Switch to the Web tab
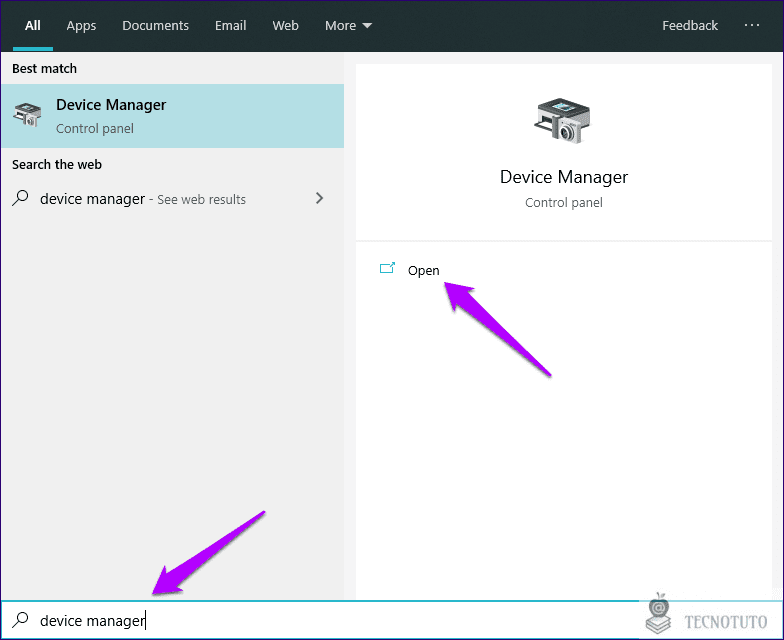The image size is (784, 640). [x=286, y=26]
